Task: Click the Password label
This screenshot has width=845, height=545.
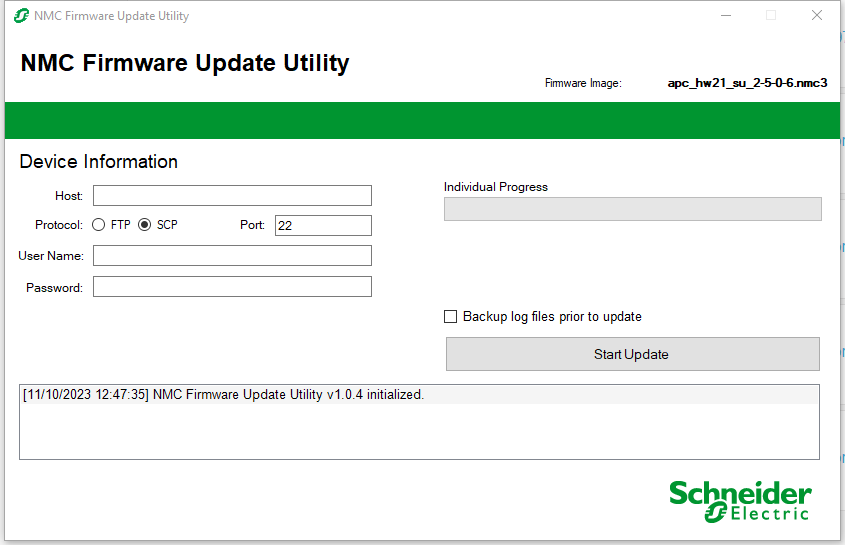Action: click(x=54, y=288)
